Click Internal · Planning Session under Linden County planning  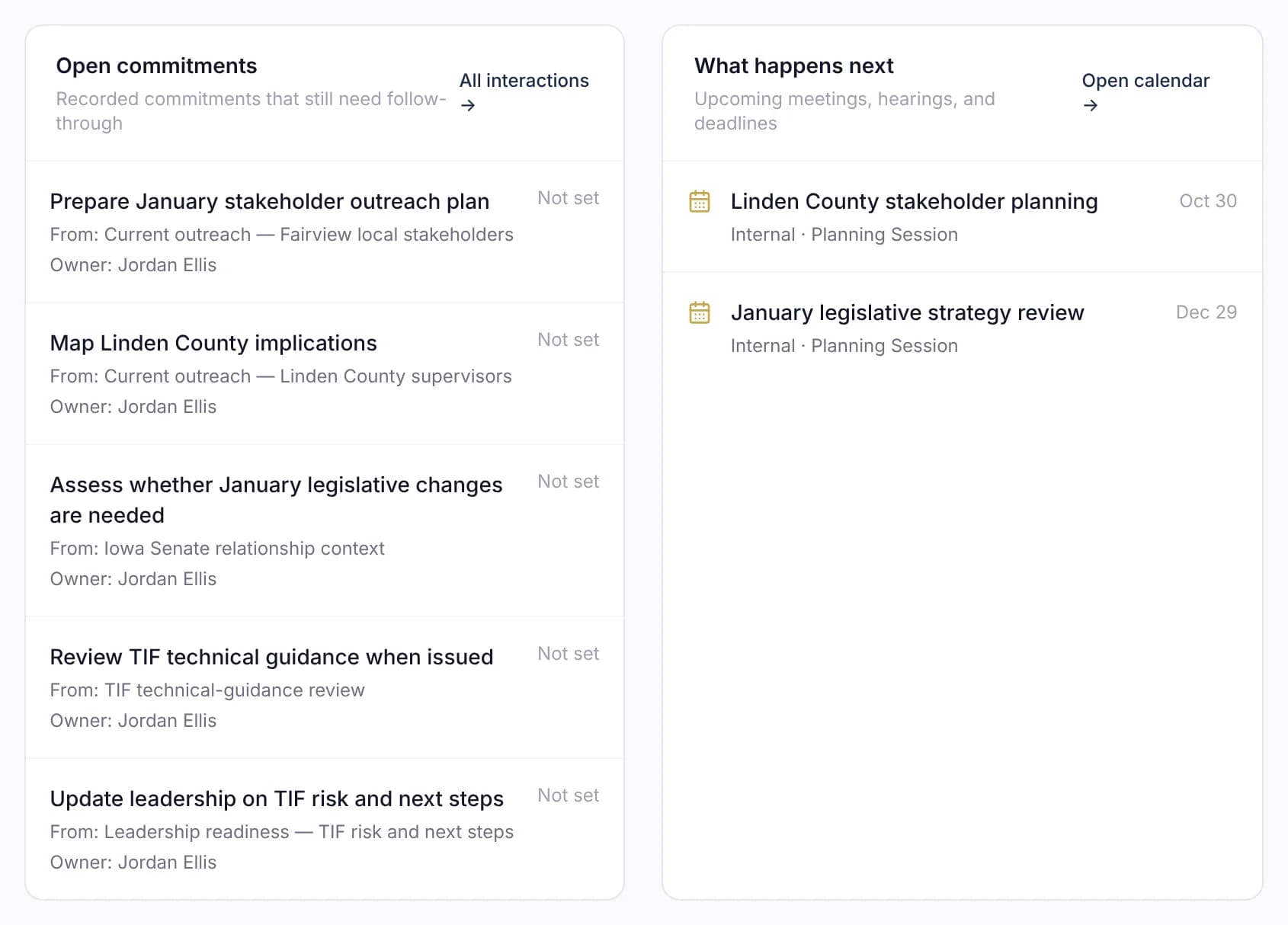pos(844,235)
